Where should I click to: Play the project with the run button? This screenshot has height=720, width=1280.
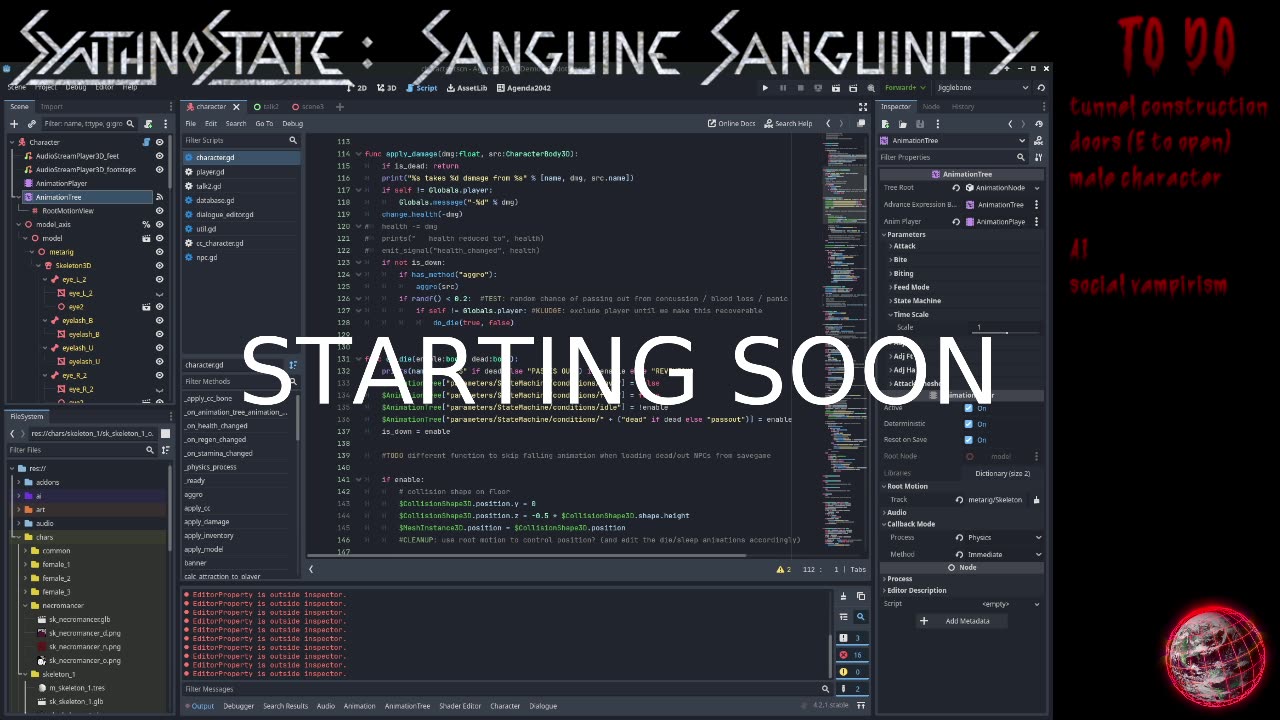(766, 88)
